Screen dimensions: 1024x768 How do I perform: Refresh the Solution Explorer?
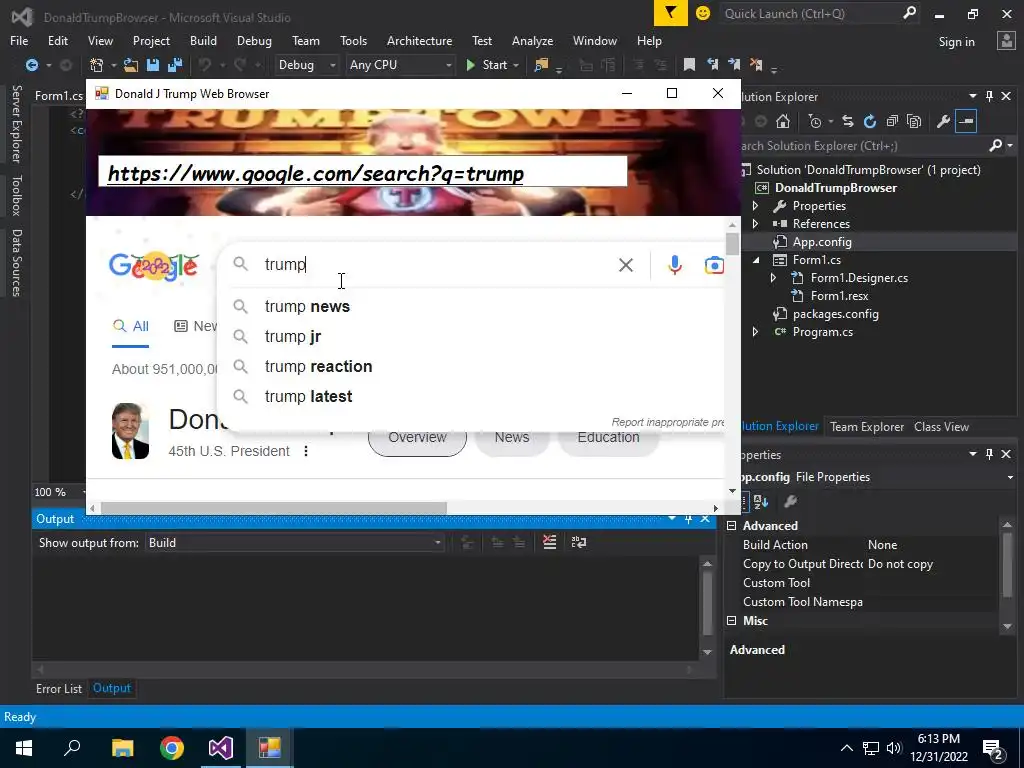click(x=870, y=121)
